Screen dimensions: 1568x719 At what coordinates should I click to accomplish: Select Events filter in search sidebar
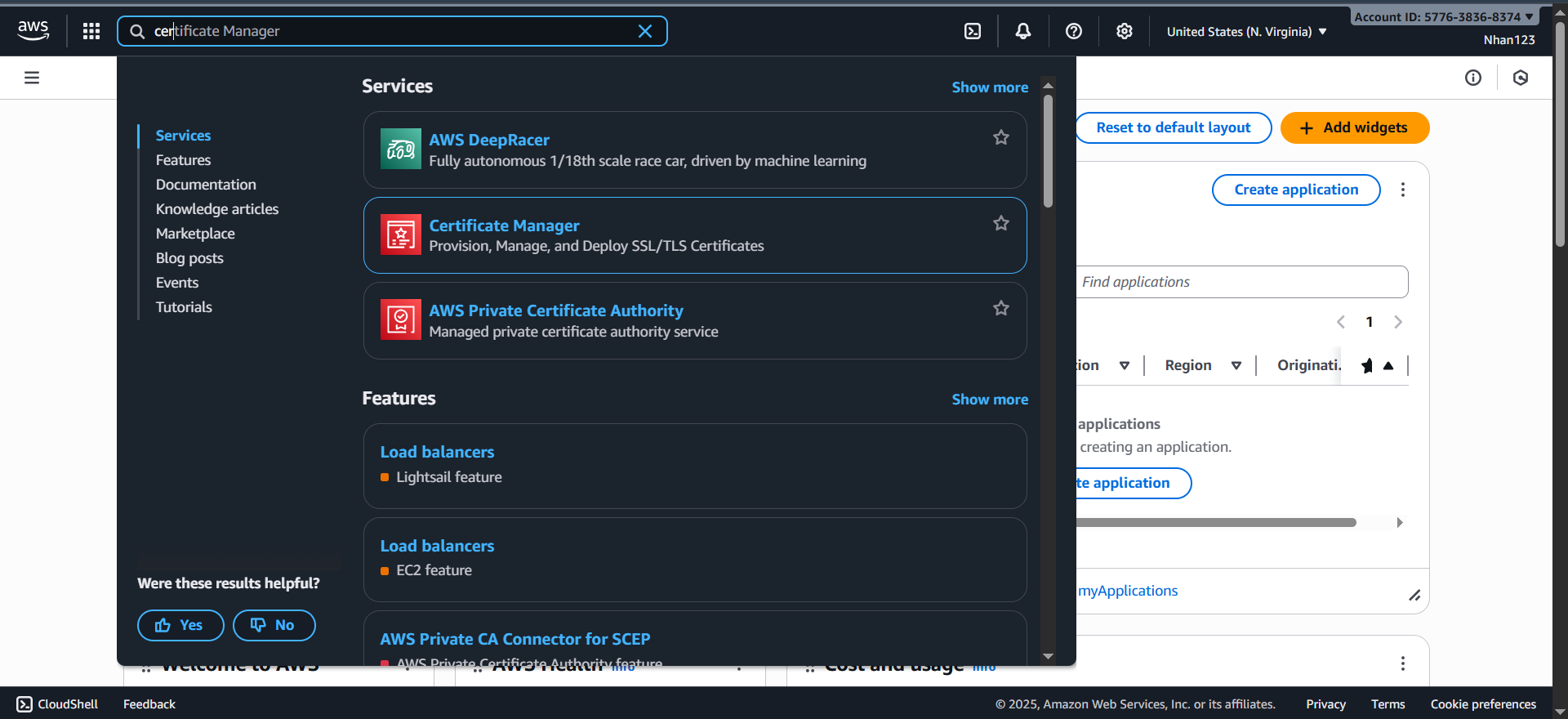(177, 283)
